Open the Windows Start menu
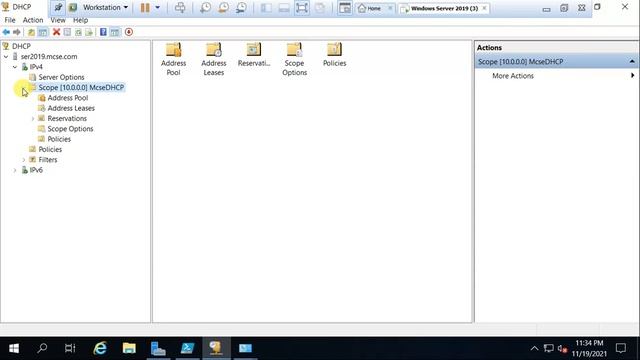Viewport: 640px width, 360px height. pos(14,348)
